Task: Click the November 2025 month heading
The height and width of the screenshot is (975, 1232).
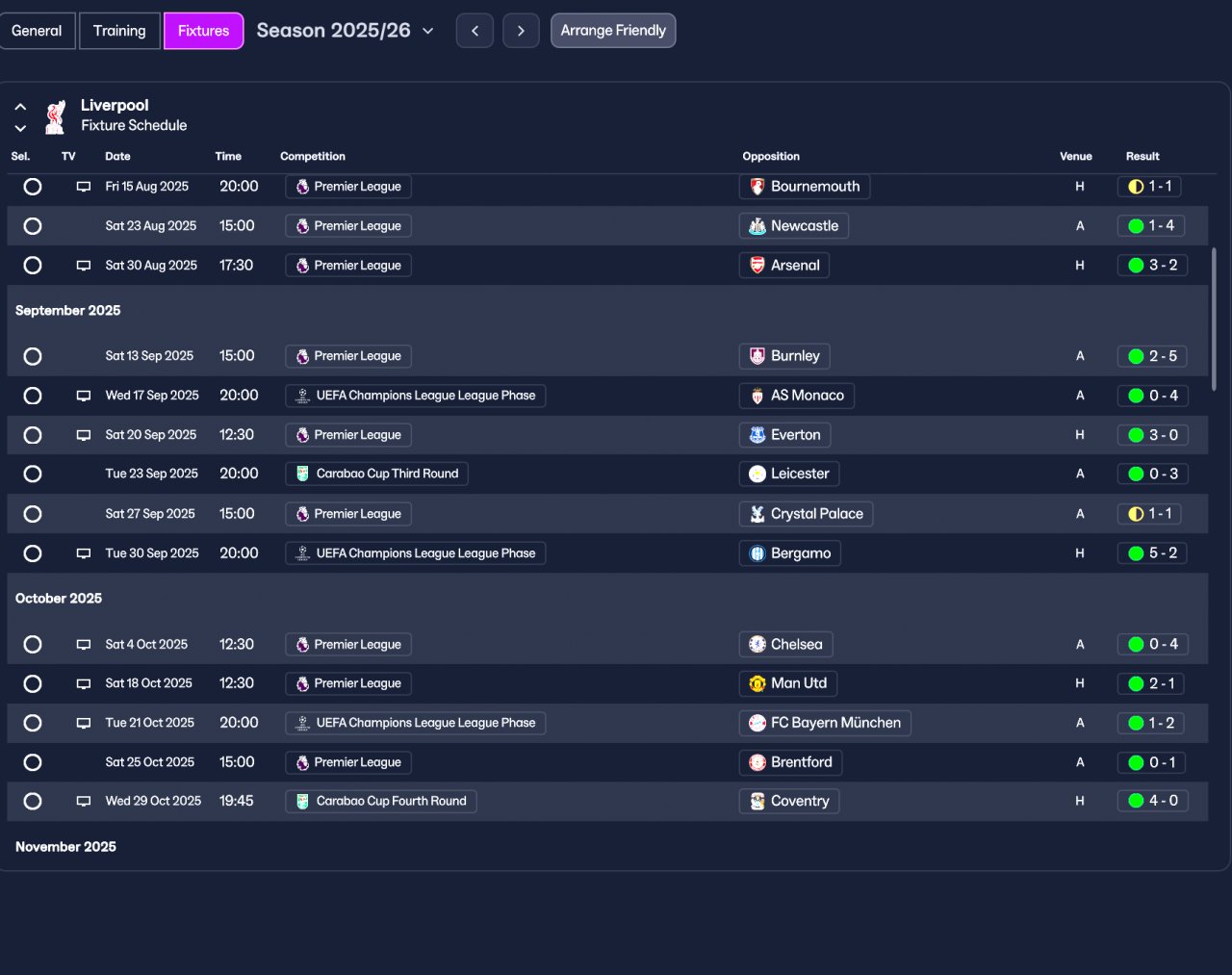Action: 65,847
